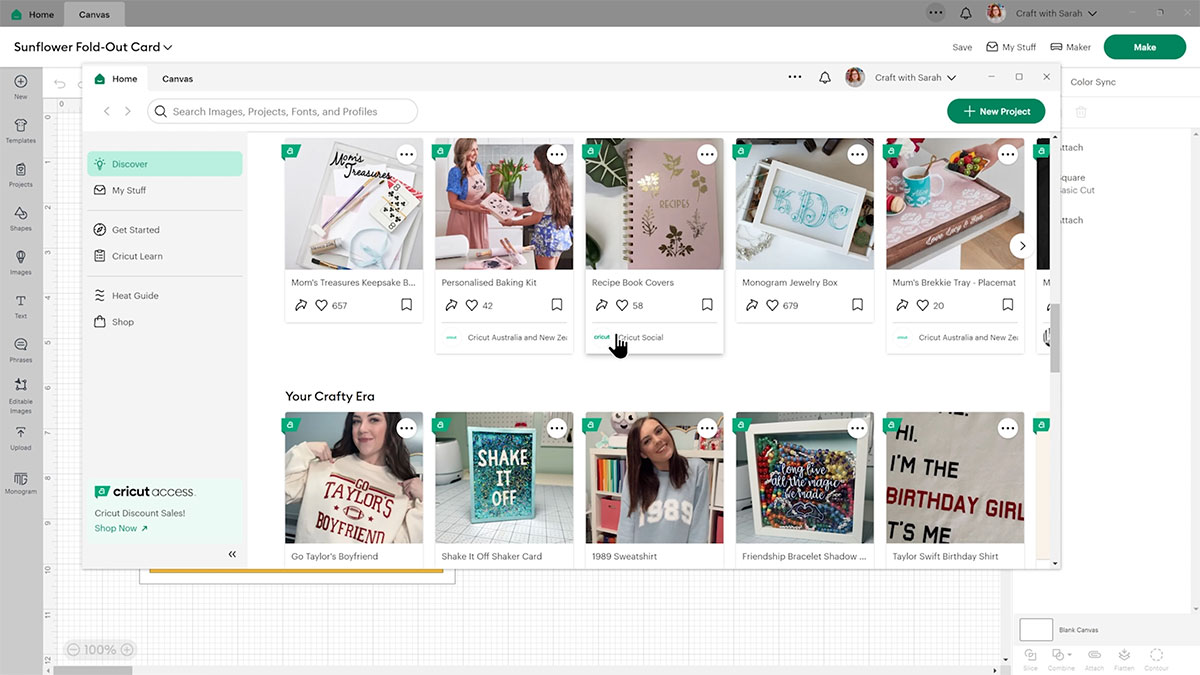Bookmark the Mom's Treasures Keepsake project
The image size is (1200, 675).
407,305
